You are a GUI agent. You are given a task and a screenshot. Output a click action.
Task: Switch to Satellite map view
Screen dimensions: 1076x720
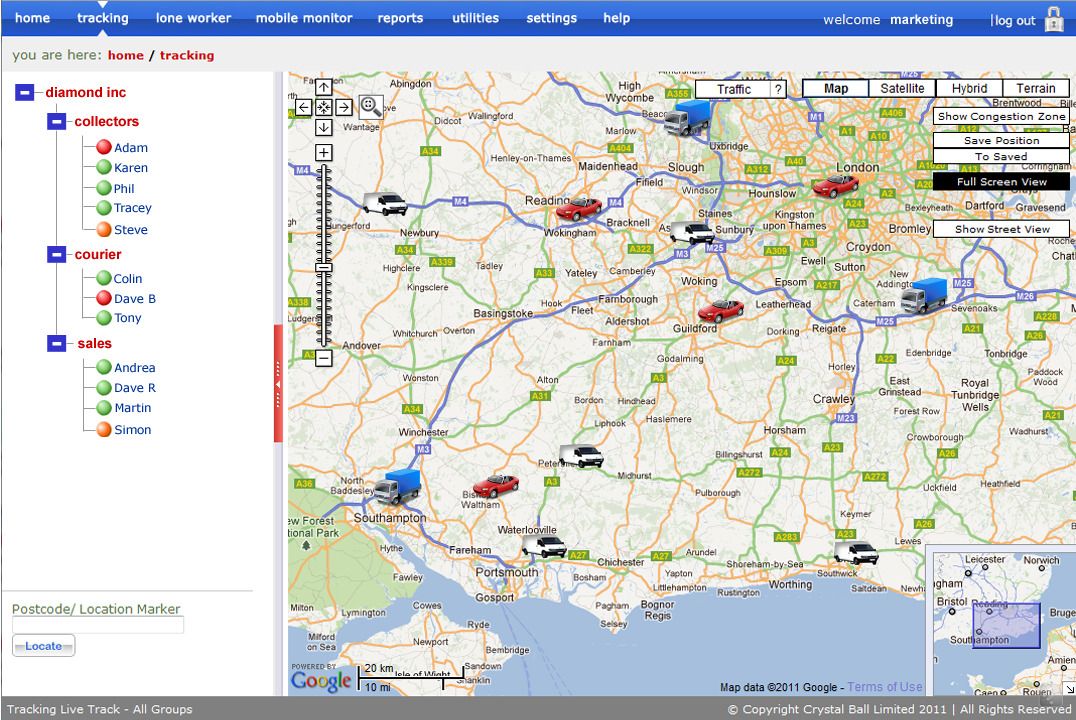click(901, 88)
